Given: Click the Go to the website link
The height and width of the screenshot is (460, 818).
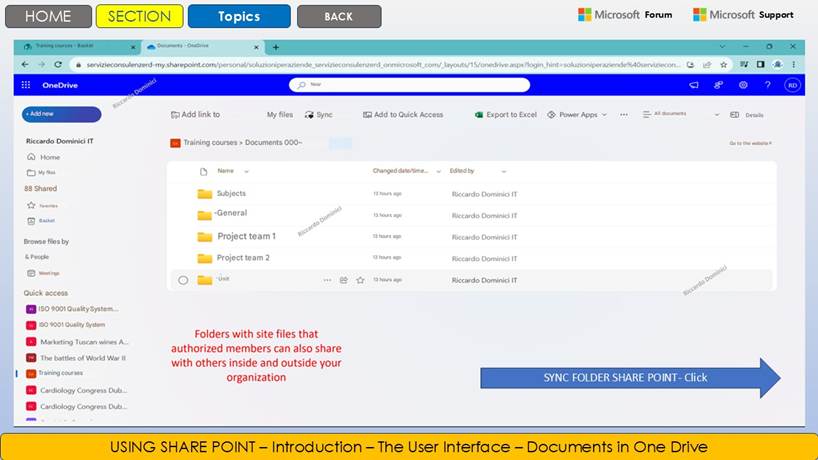Looking at the screenshot, I should tap(750, 143).
